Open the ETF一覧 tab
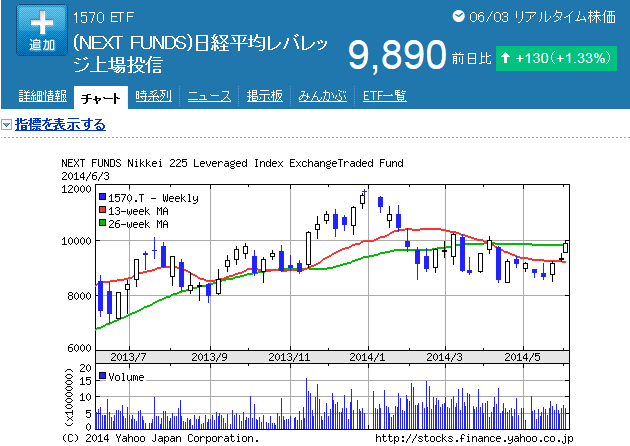 (x=385, y=96)
